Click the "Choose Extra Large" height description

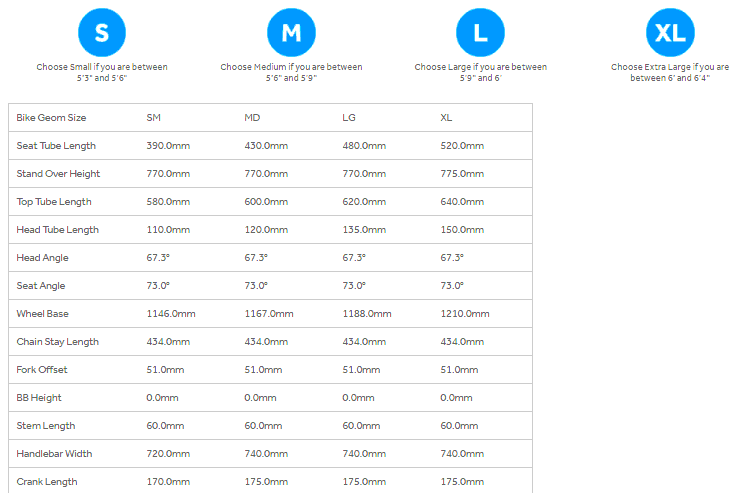[670, 72]
